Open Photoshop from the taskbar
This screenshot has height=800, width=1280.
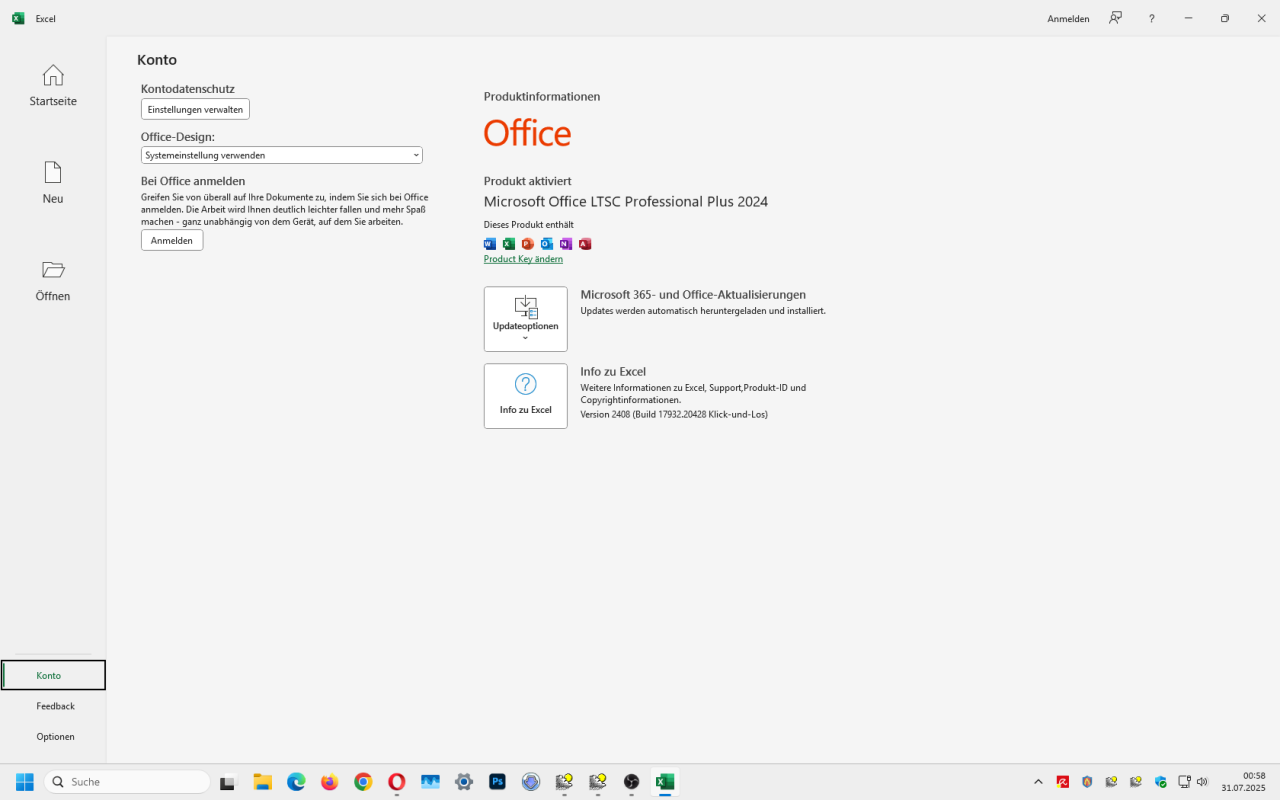(x=497, y=782)
